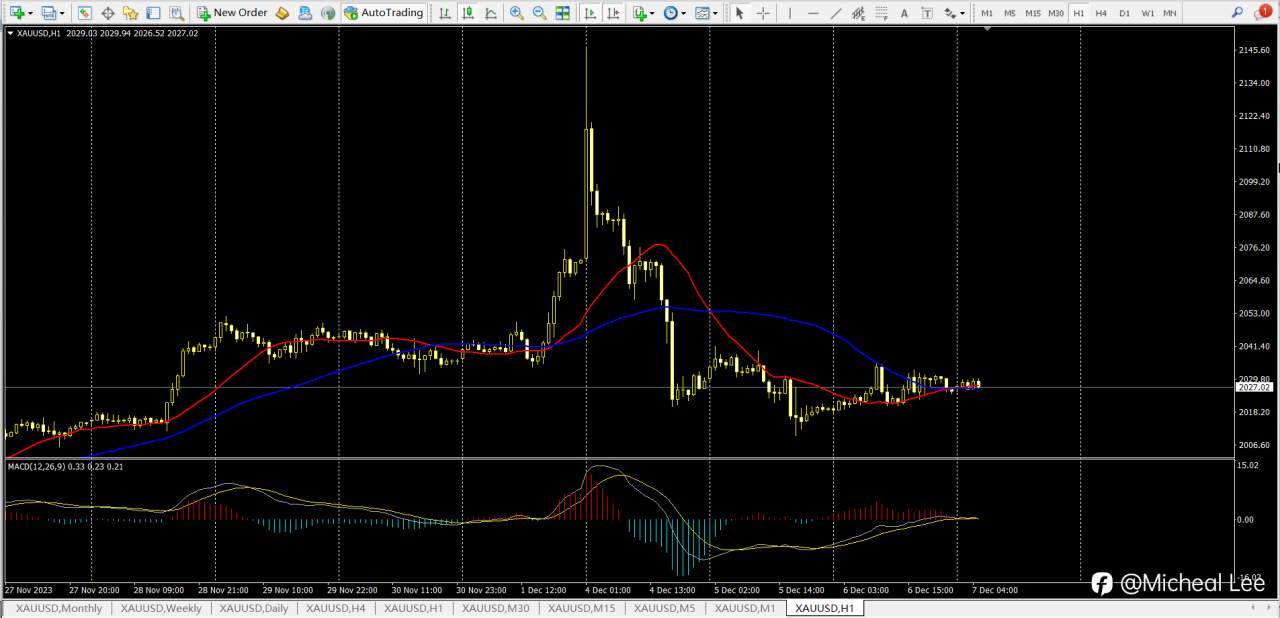This screenshot has width=1280, height=618.
Task: Open the XAUUSD,Daily chart tab
Action: 254,608
